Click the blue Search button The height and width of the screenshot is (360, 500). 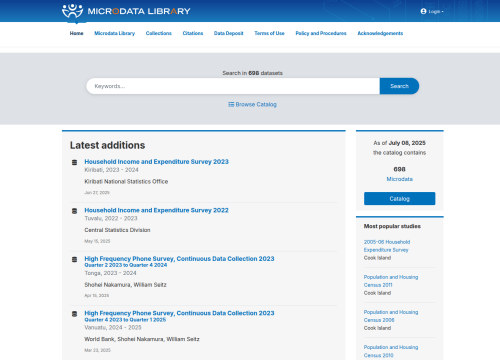tap(399, 86)
